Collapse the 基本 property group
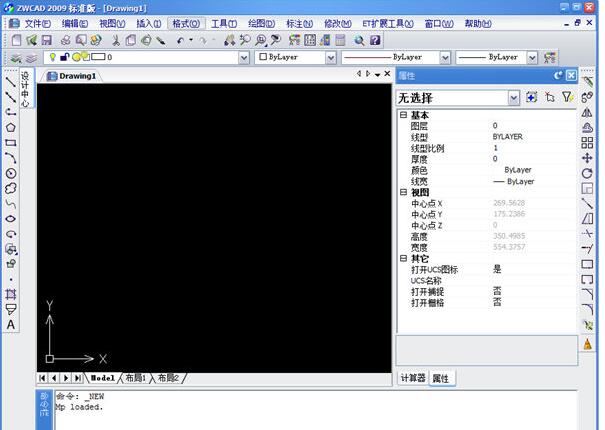The height and width of the screenshot is (430, 605). coord(403,115)
